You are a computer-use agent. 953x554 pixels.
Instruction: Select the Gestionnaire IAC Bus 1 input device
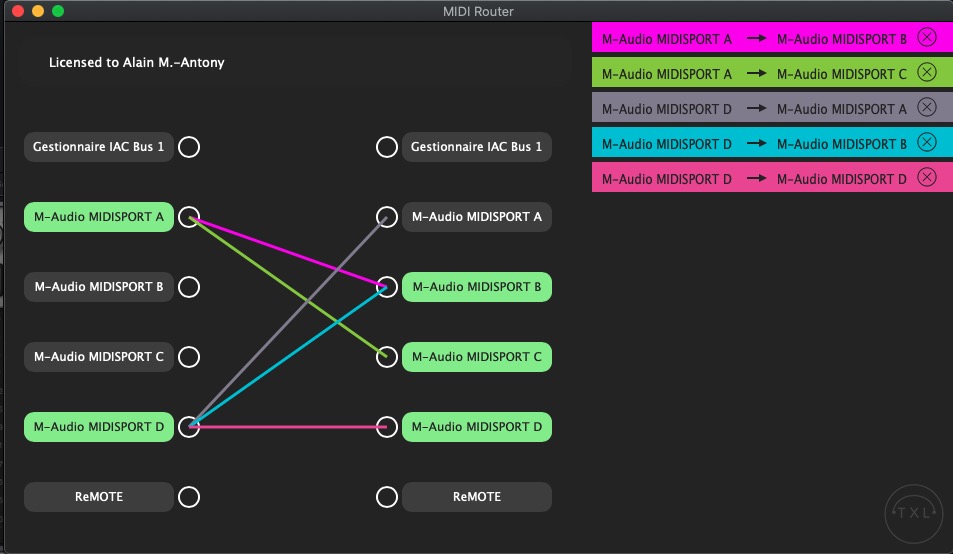pos(98,147)
